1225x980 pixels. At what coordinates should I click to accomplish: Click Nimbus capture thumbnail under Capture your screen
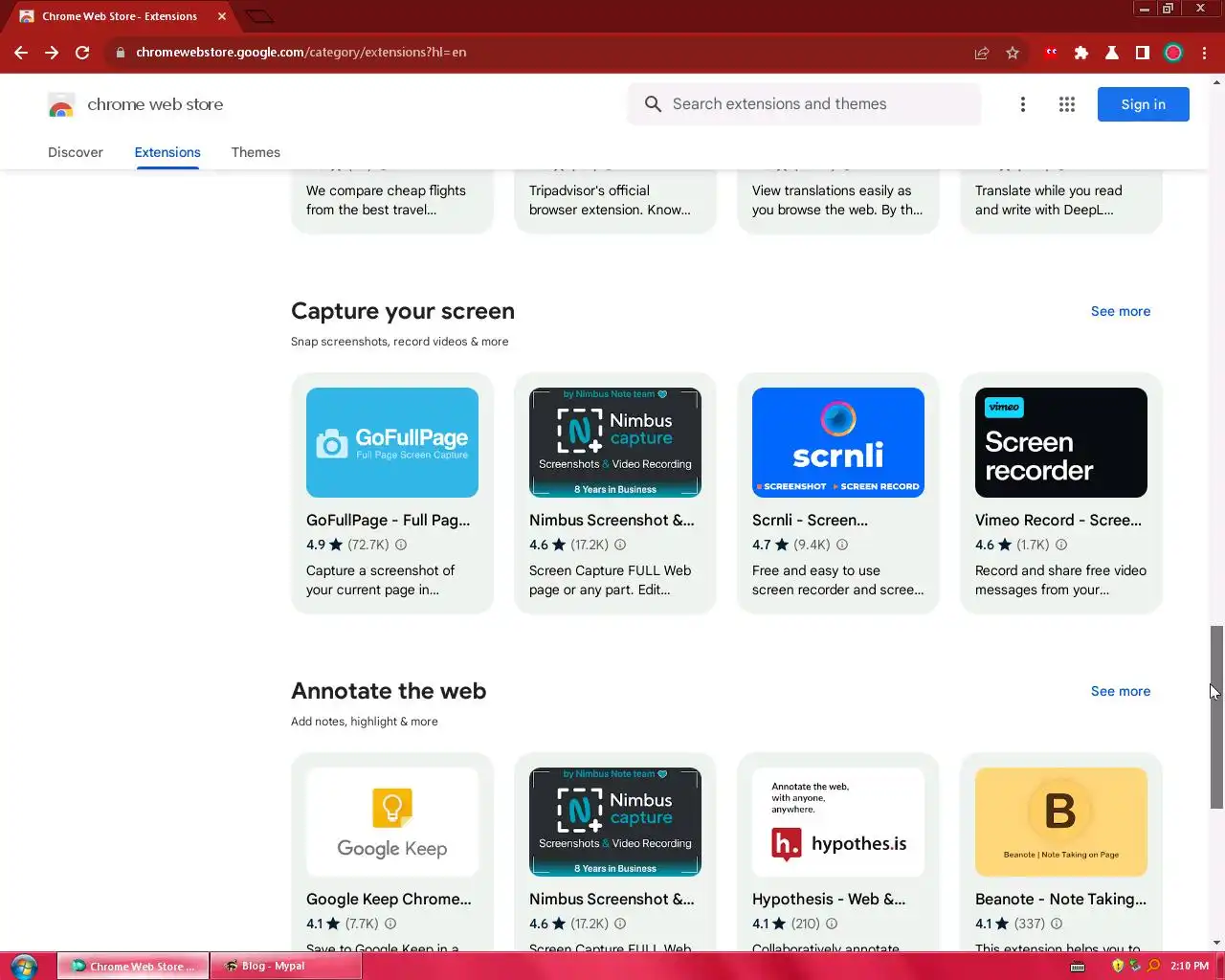coord(615,442)
